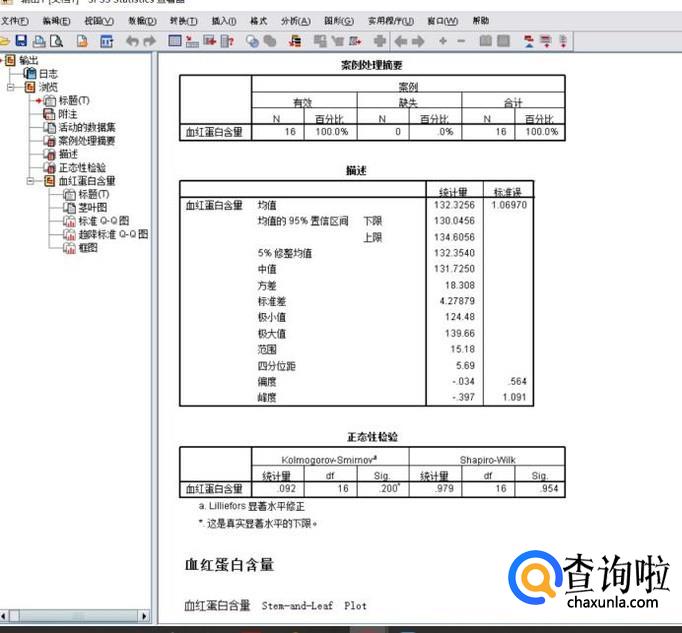Click the 案例处理摘要 table title

point(371,65)
